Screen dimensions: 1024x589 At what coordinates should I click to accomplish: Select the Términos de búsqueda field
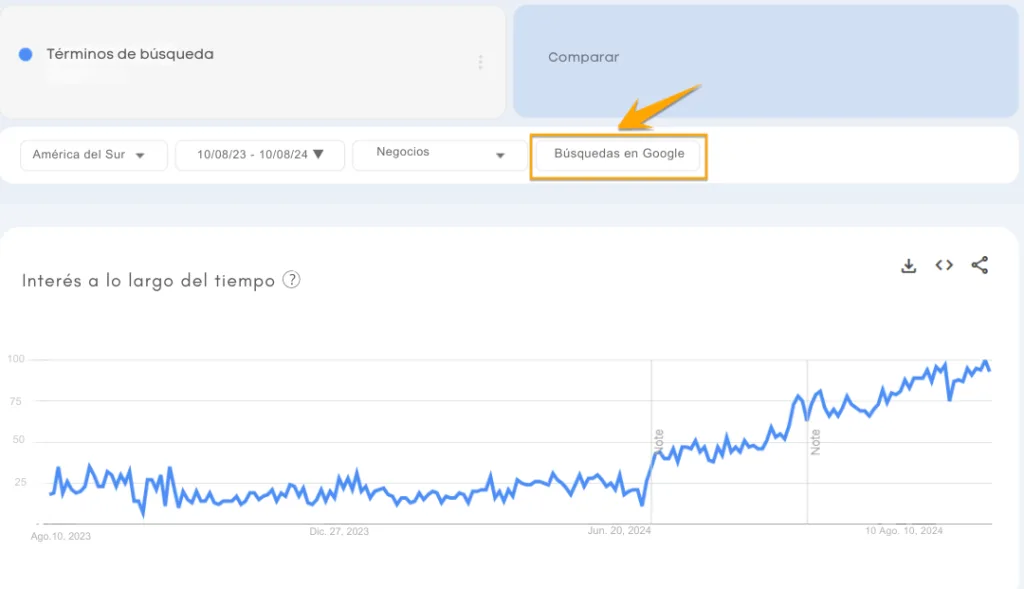(x=130, y=55)
